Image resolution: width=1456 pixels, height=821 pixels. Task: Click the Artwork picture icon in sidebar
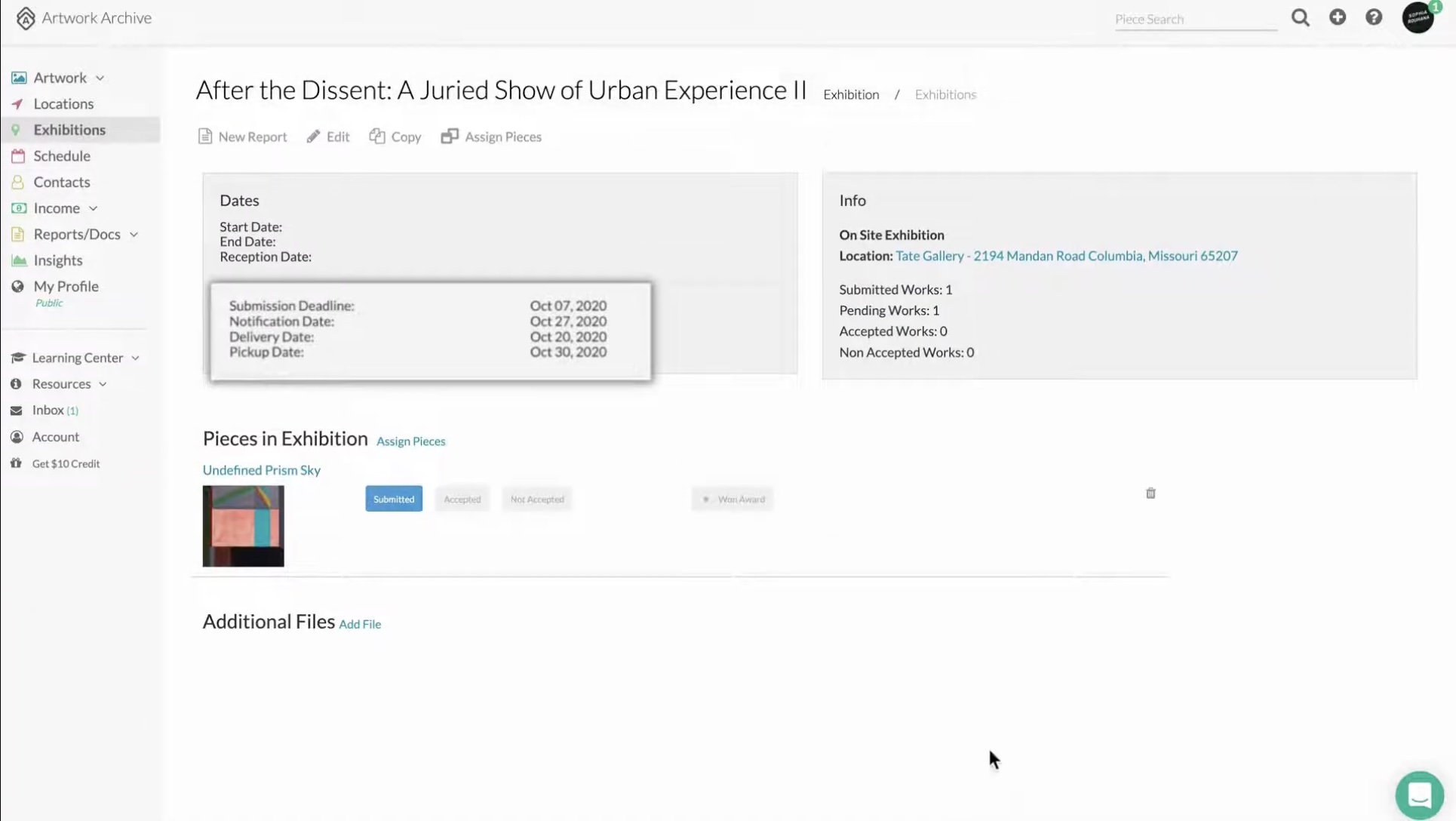19,78
